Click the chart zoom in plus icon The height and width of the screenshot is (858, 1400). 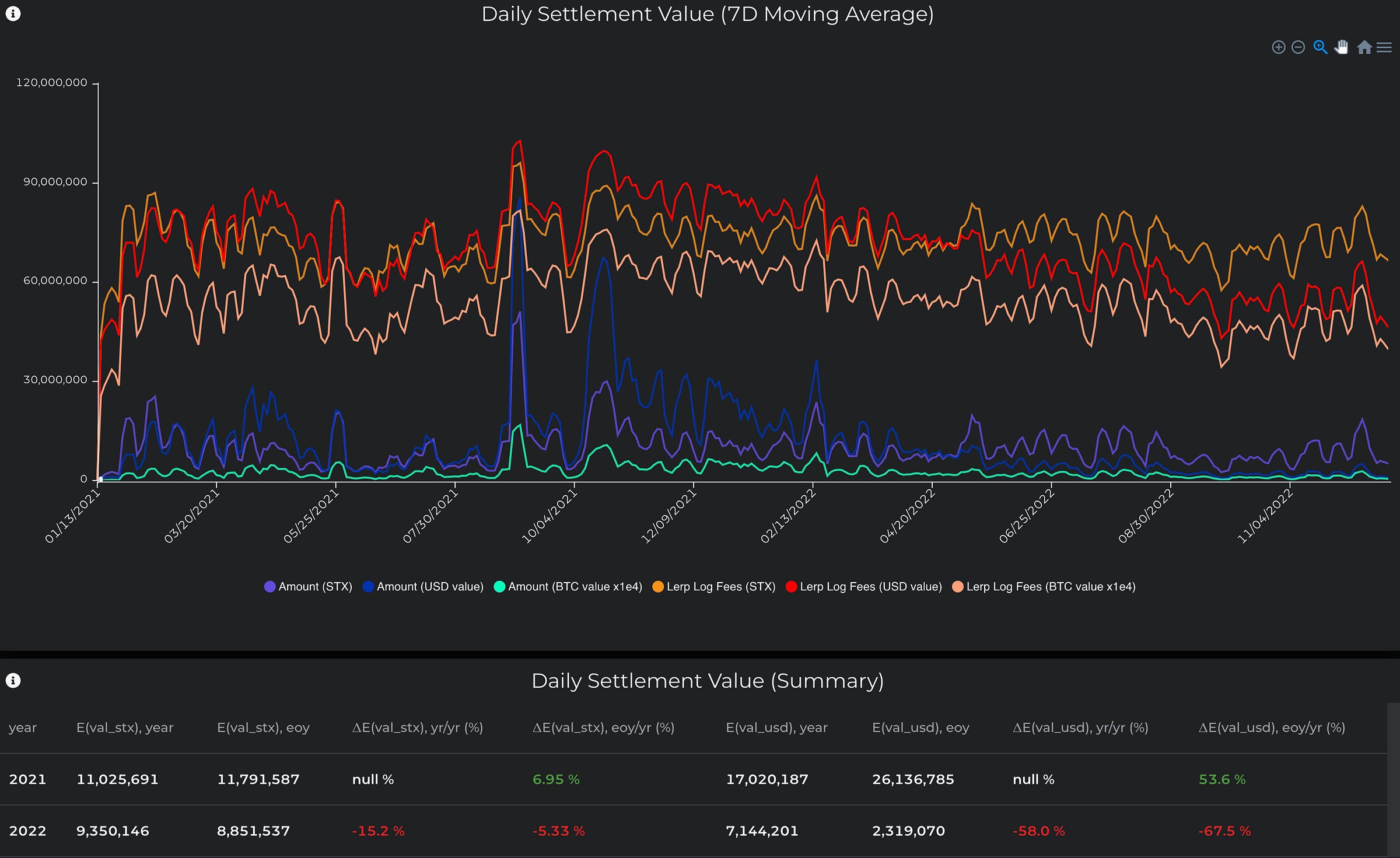1278,47
